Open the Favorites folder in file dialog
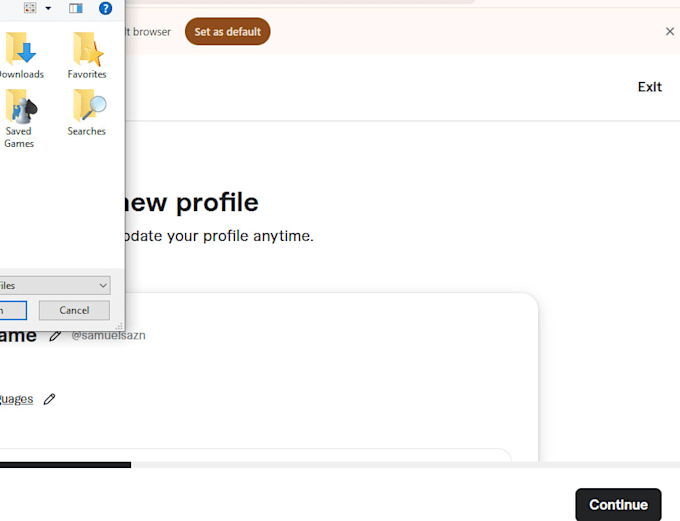Screen dimensions: 680x521 [87, 55]
